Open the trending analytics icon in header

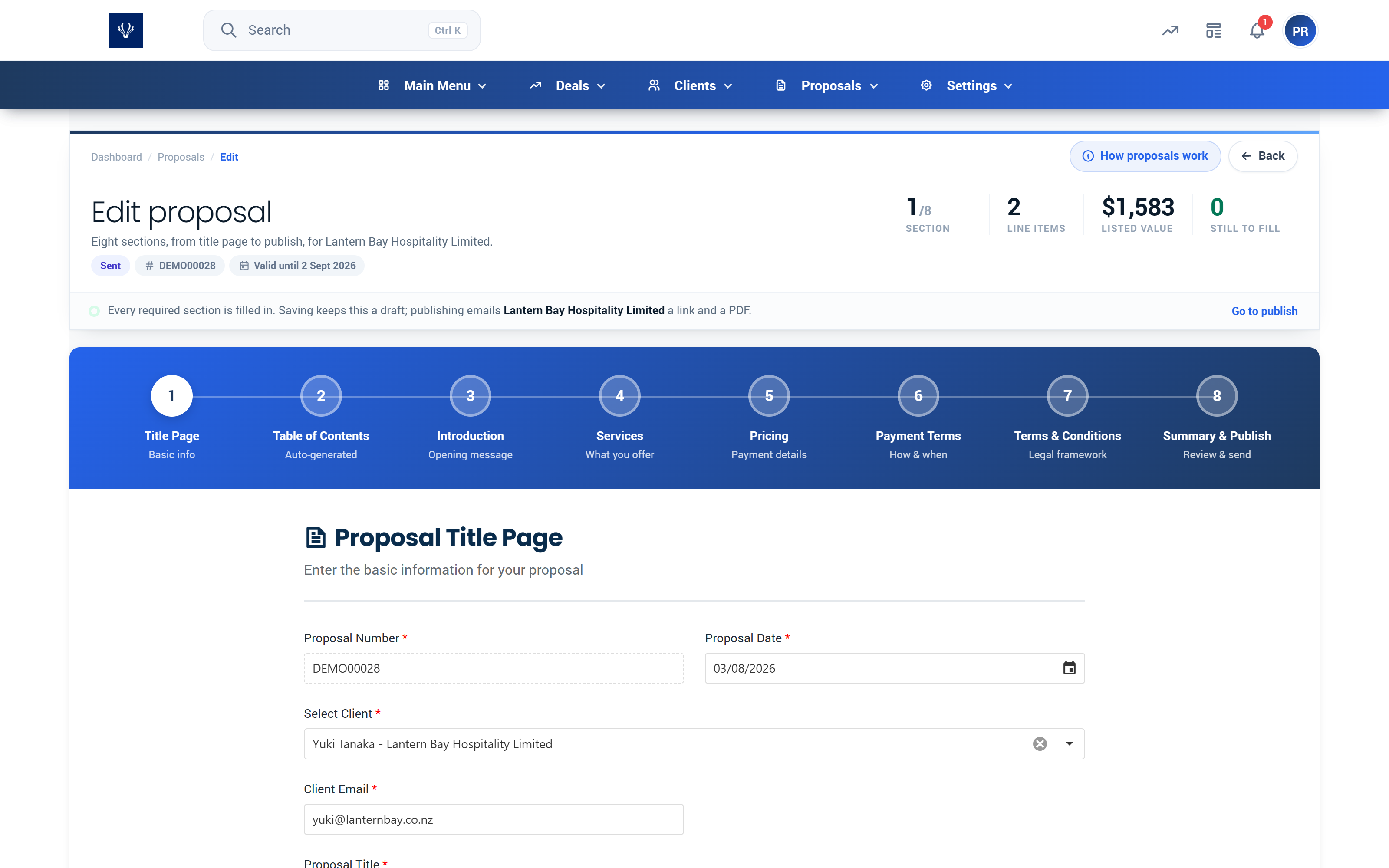(x=1170, y=30)
